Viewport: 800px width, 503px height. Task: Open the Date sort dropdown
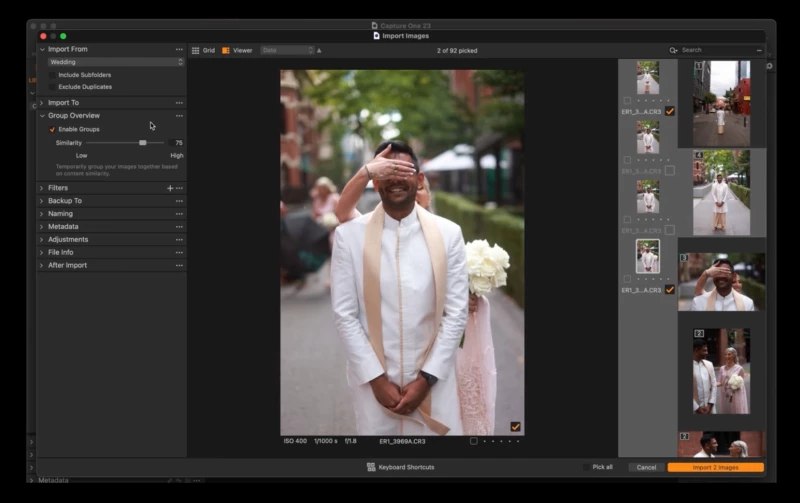[287, 50]
